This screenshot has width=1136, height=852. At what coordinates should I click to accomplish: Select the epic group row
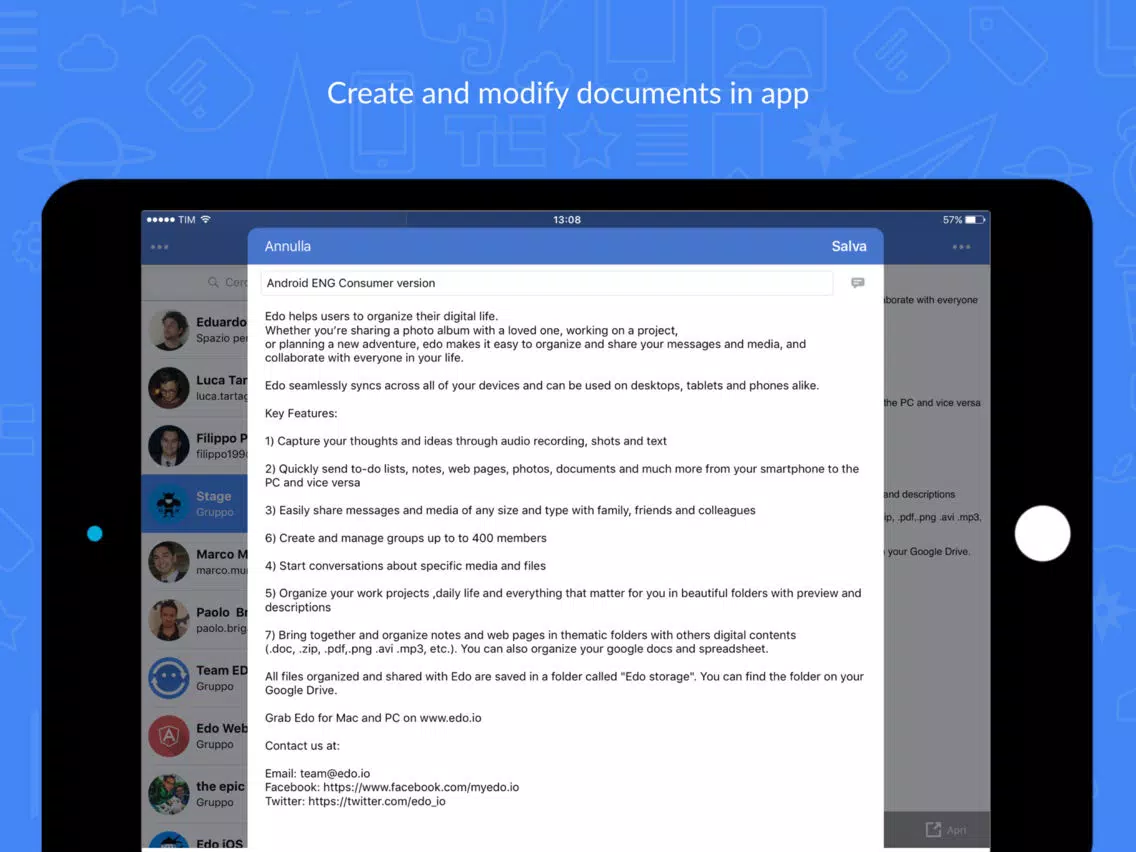(195, 793)
